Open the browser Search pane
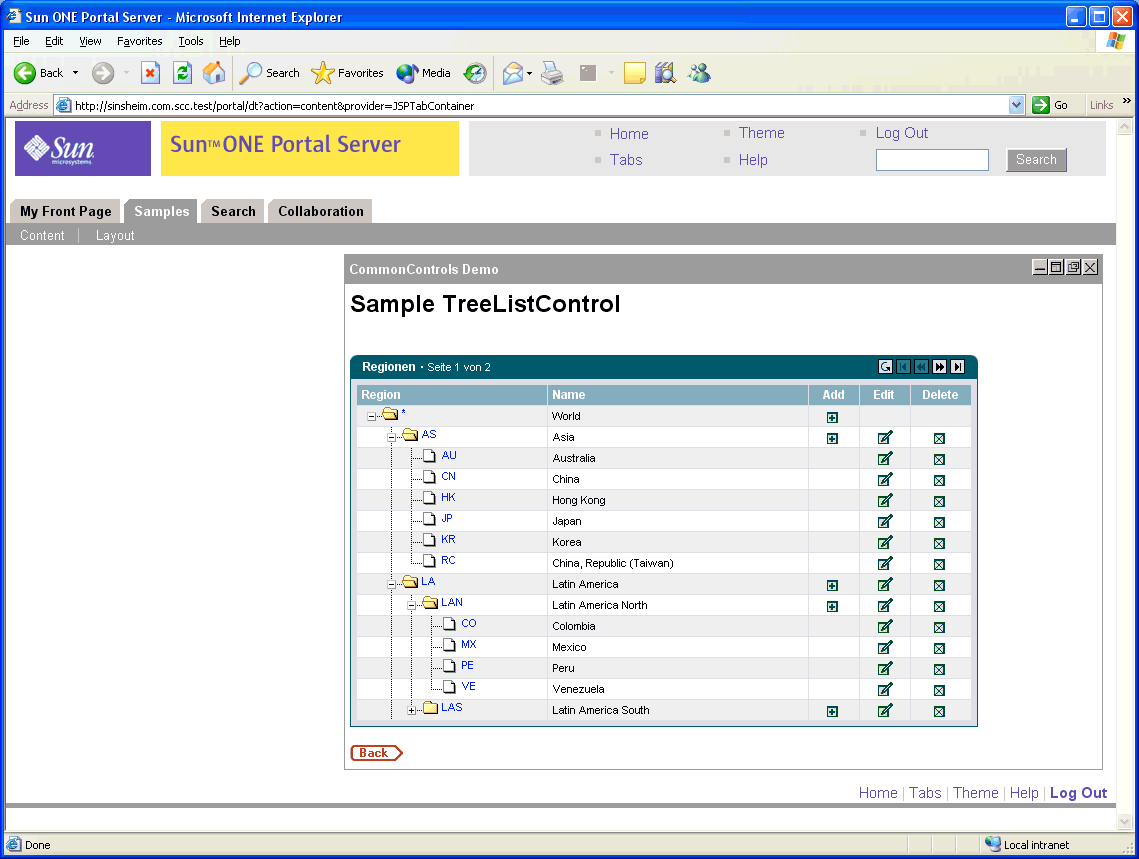The height and width of the screenshot is (859, 1139). click(269, 73)
